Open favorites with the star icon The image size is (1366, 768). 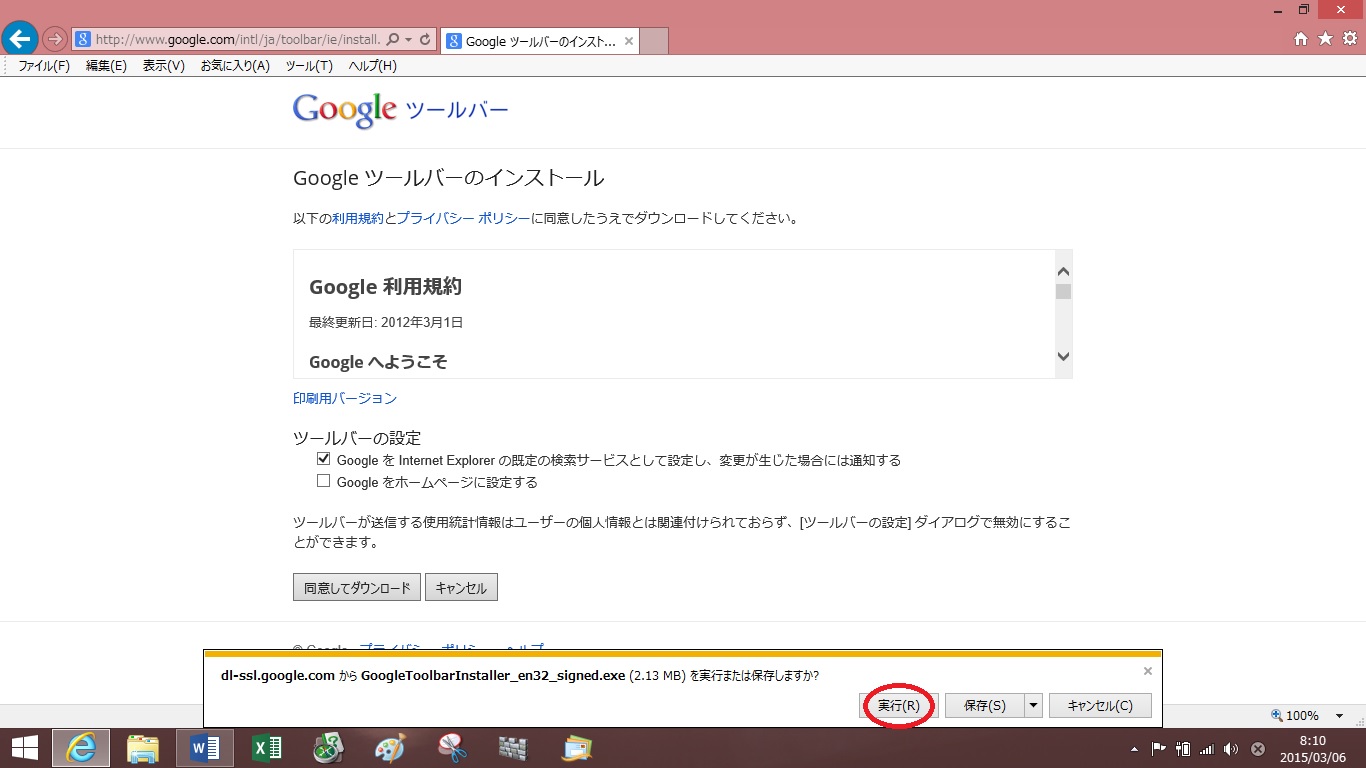point(1325,39)
